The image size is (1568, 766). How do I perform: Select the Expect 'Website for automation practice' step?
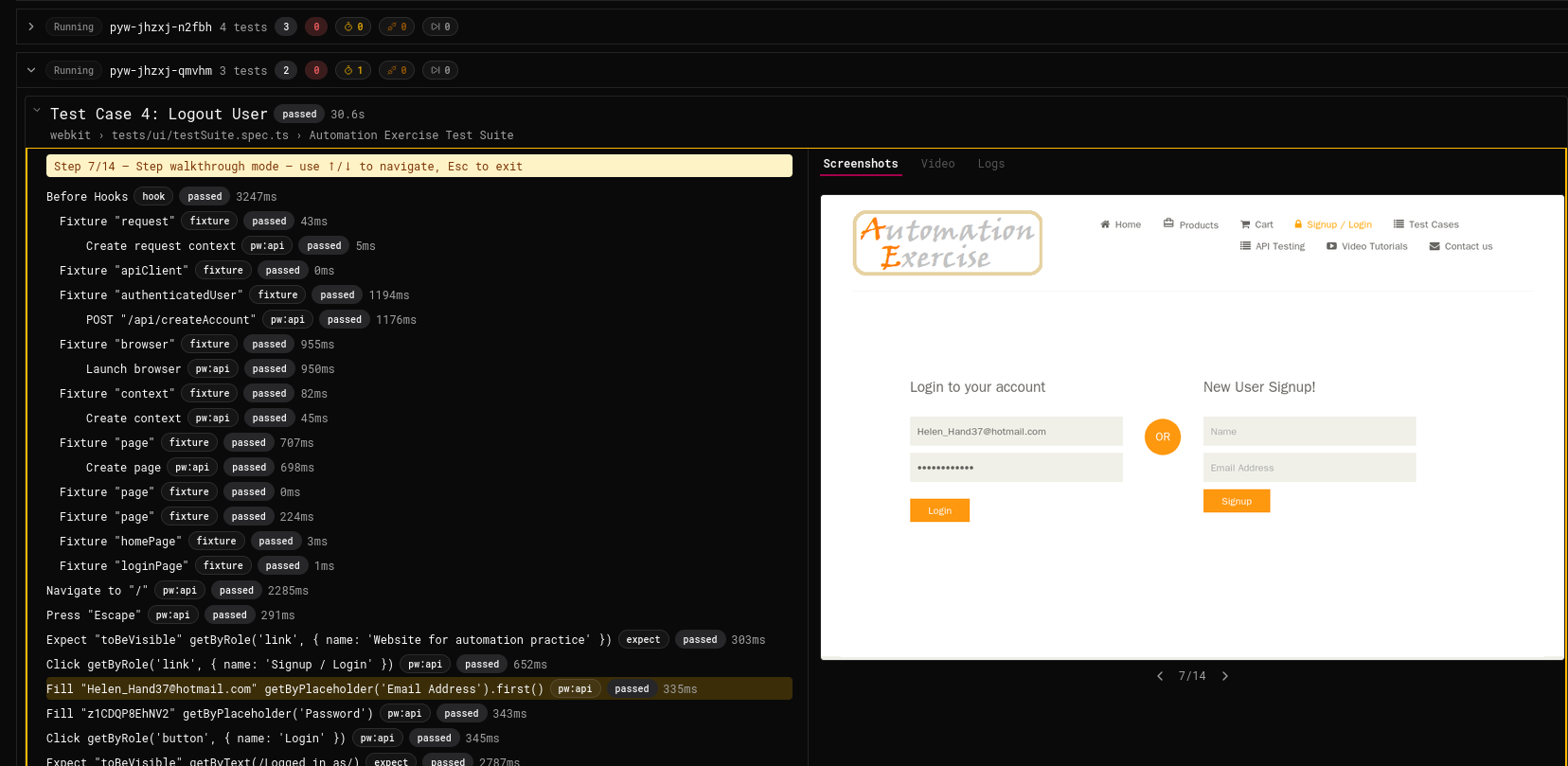tap(419, 639)
